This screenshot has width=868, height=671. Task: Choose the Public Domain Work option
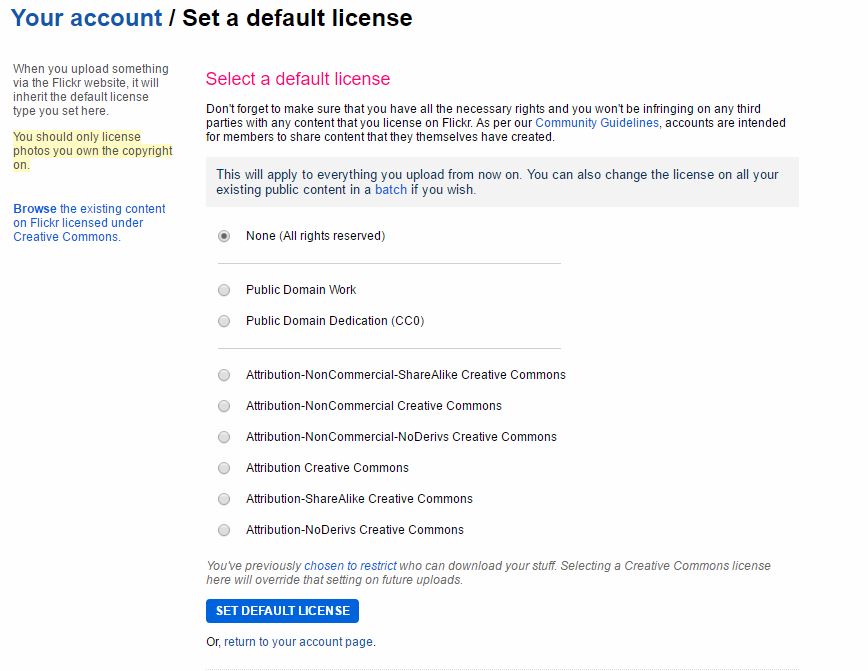[224, 290]
